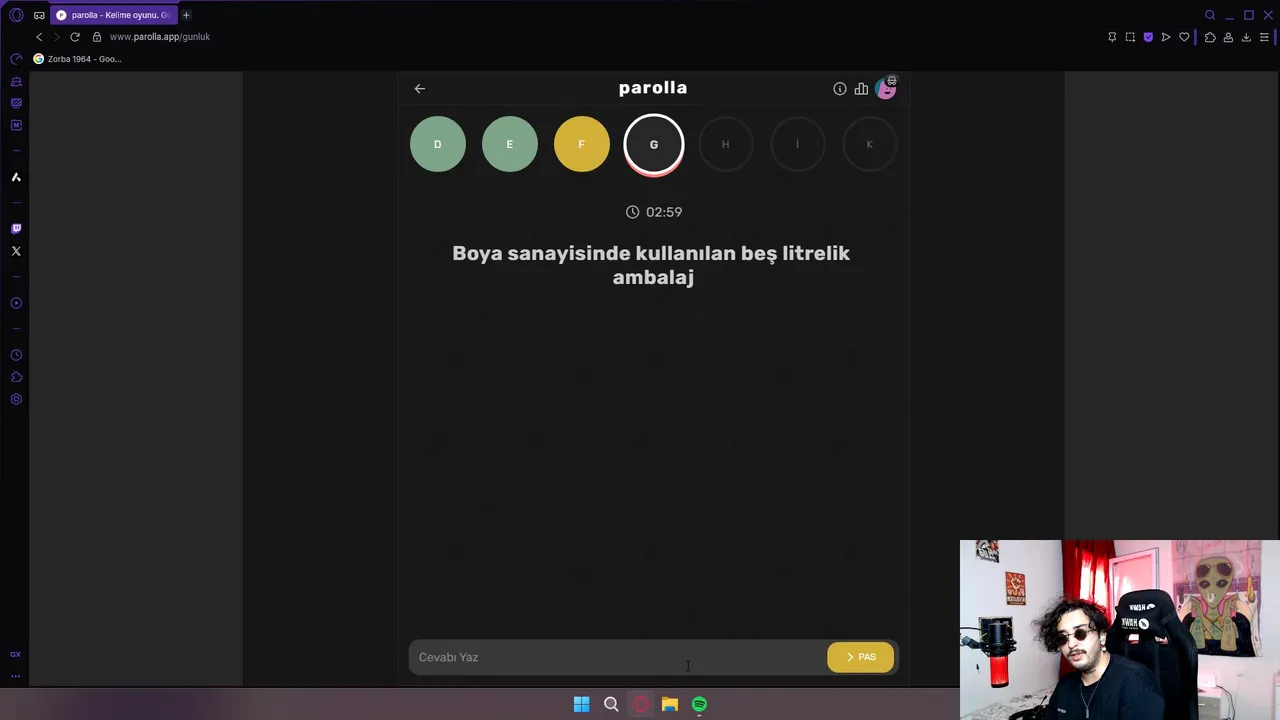1280x720 pixels.
Task: Switch to Opera GX on taskbar
Action: (x=641, y=704)
